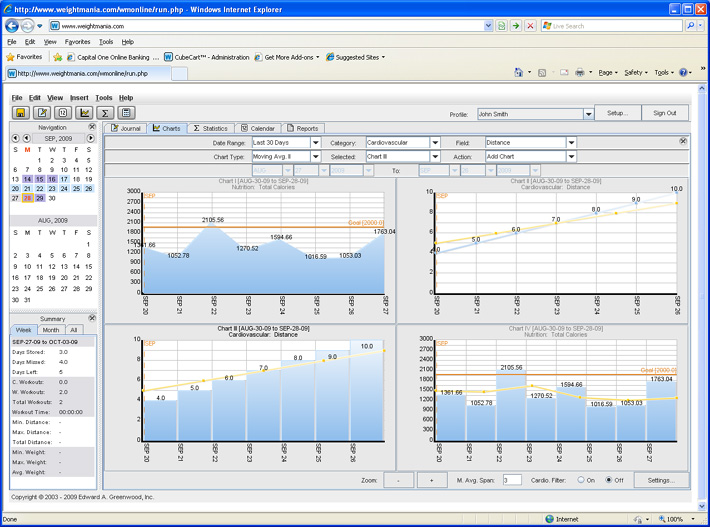Open the Profile dropdown for John Smith

(588, 114)
